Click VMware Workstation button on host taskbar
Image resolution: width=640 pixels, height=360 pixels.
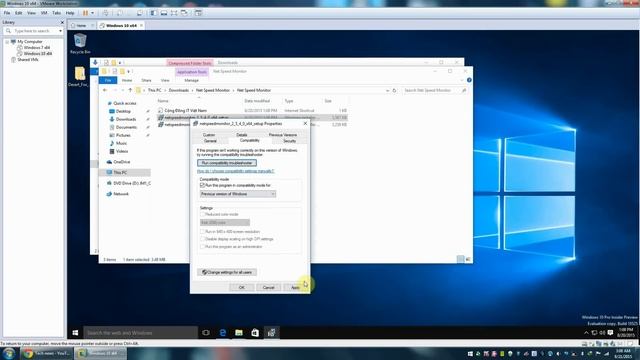coord(100,353)
